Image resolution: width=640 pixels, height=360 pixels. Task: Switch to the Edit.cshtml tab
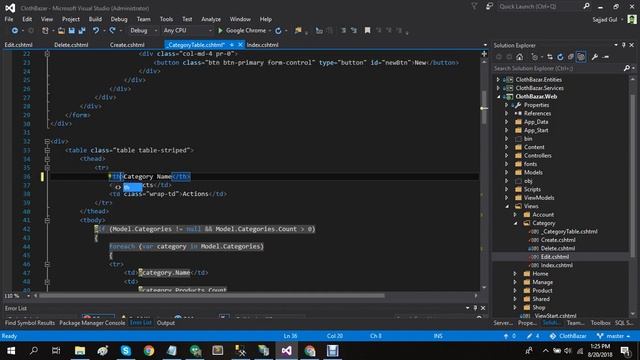(x=18, y=45)
